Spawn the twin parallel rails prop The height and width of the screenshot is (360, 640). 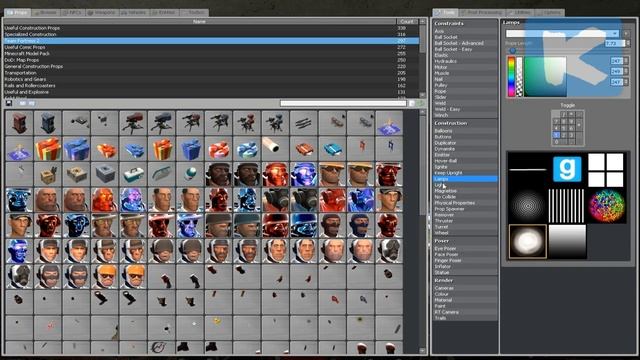click(304, 122)
